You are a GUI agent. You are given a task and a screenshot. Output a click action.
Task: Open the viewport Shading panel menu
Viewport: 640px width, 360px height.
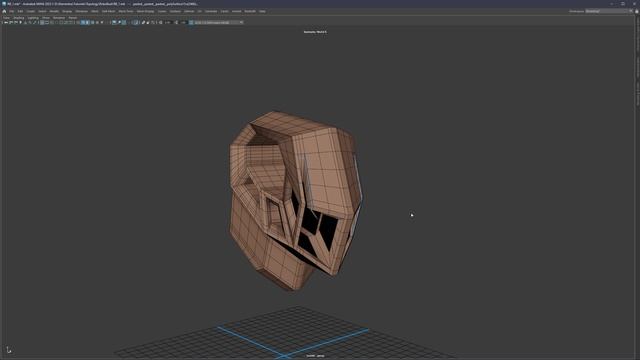point(19,18)
